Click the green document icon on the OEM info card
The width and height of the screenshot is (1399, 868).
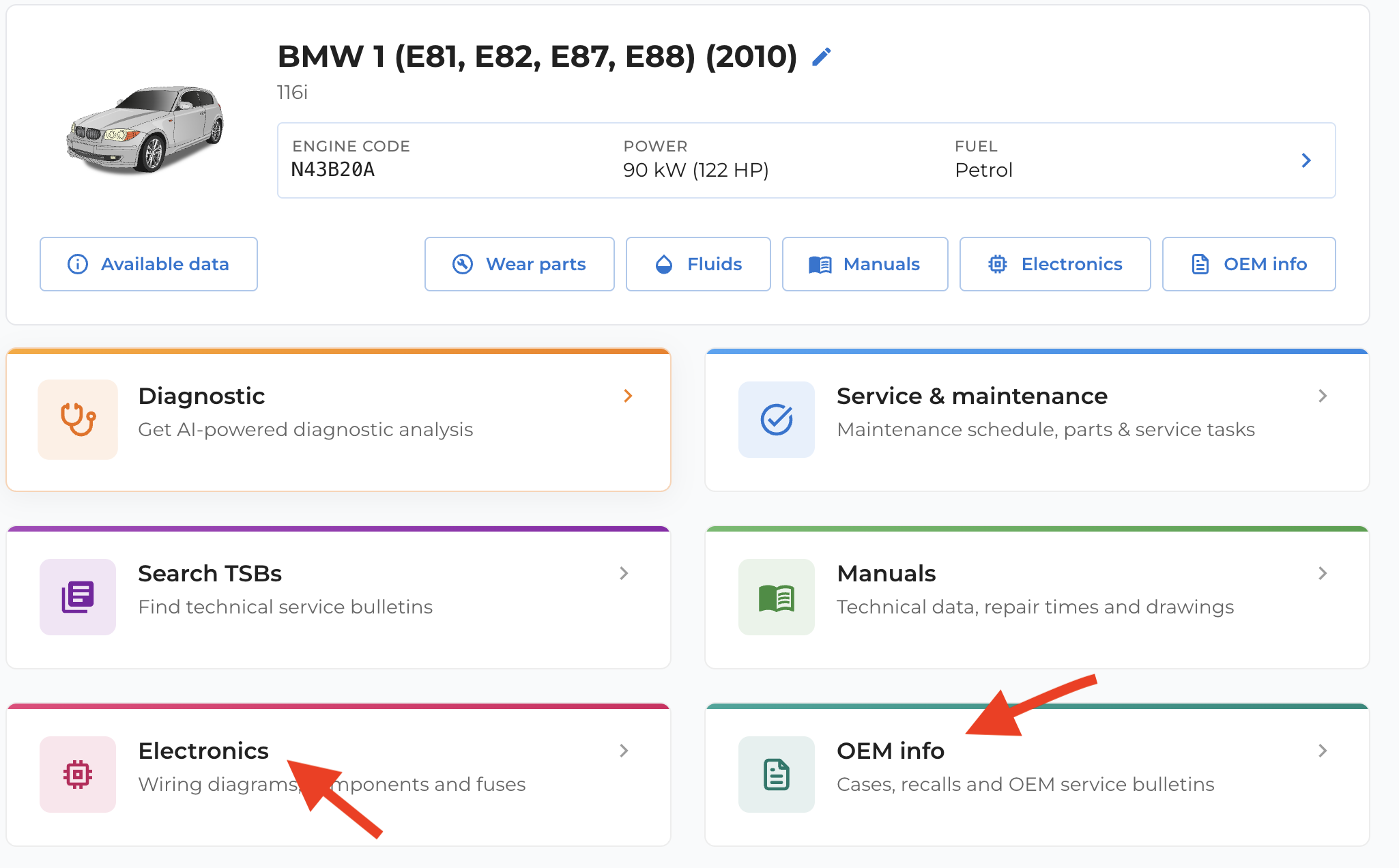coord(777,775)
